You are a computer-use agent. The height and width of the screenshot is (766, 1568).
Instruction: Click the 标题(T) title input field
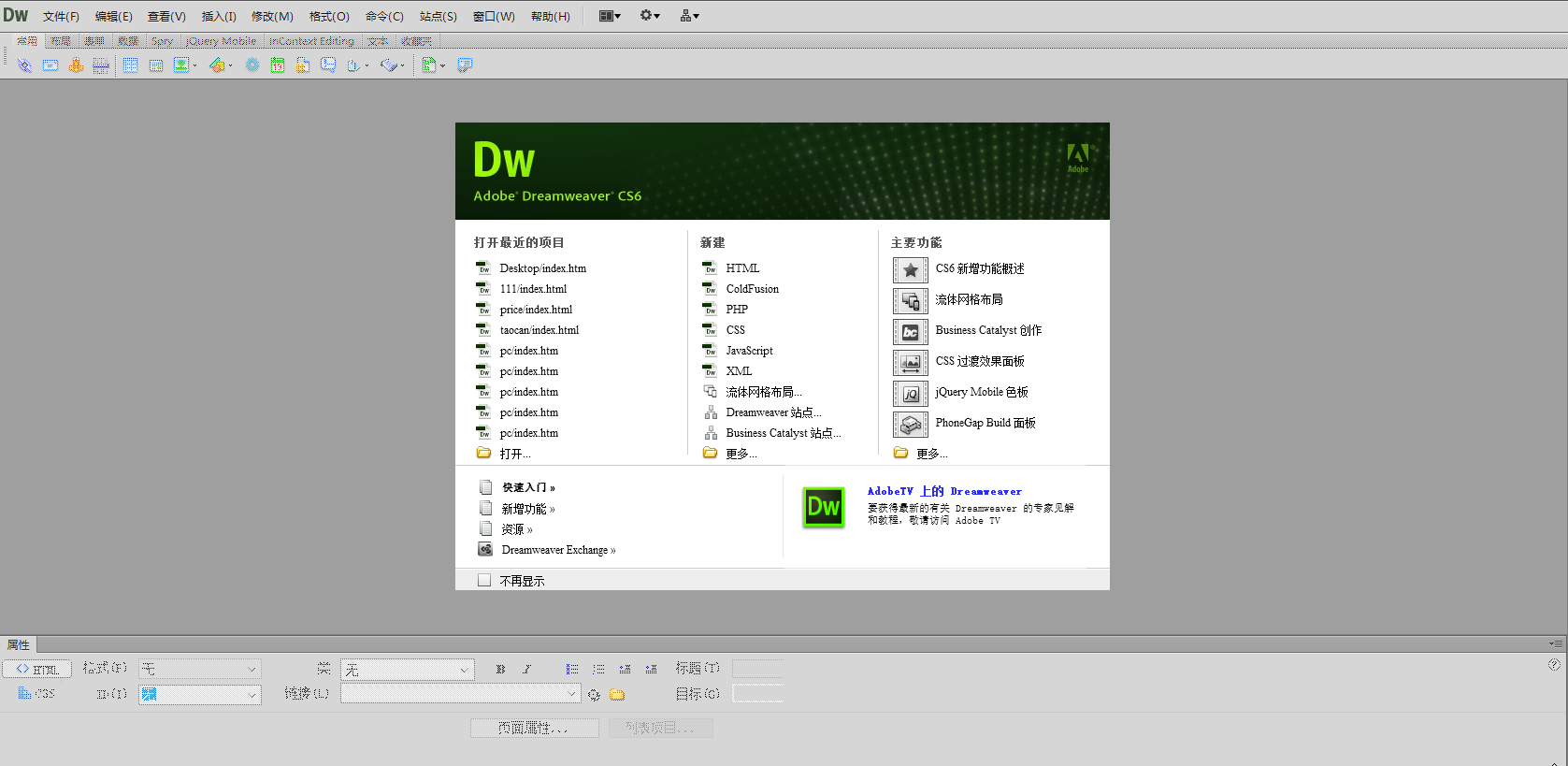(x=757, y=669)
